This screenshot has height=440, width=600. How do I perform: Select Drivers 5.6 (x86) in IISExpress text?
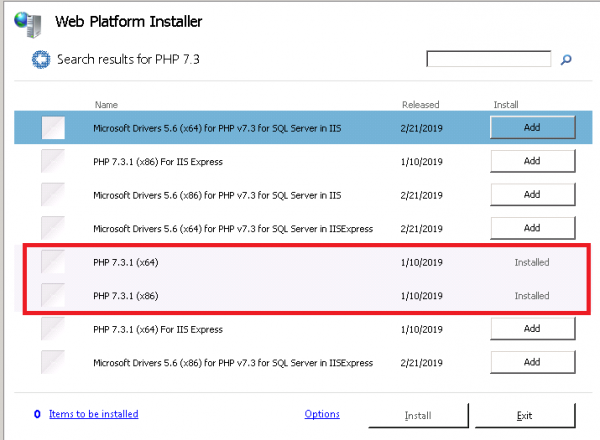(233, 363)
